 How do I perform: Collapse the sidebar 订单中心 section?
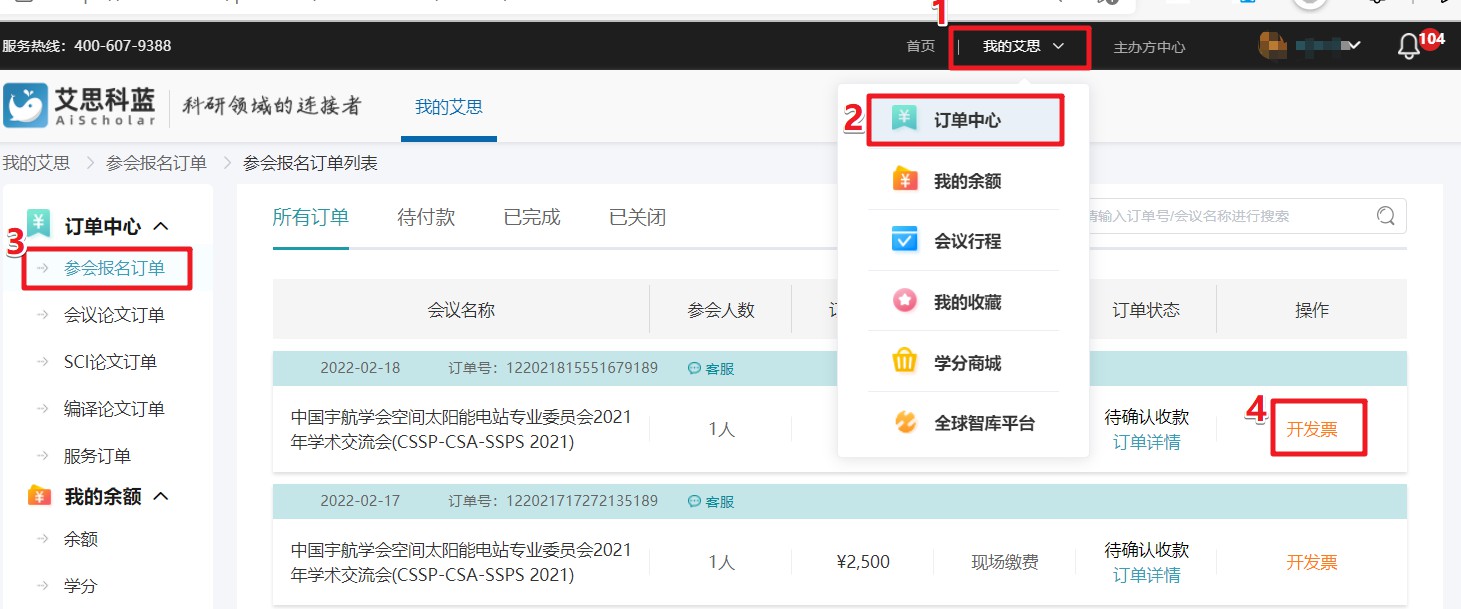(x=160, y=227)
